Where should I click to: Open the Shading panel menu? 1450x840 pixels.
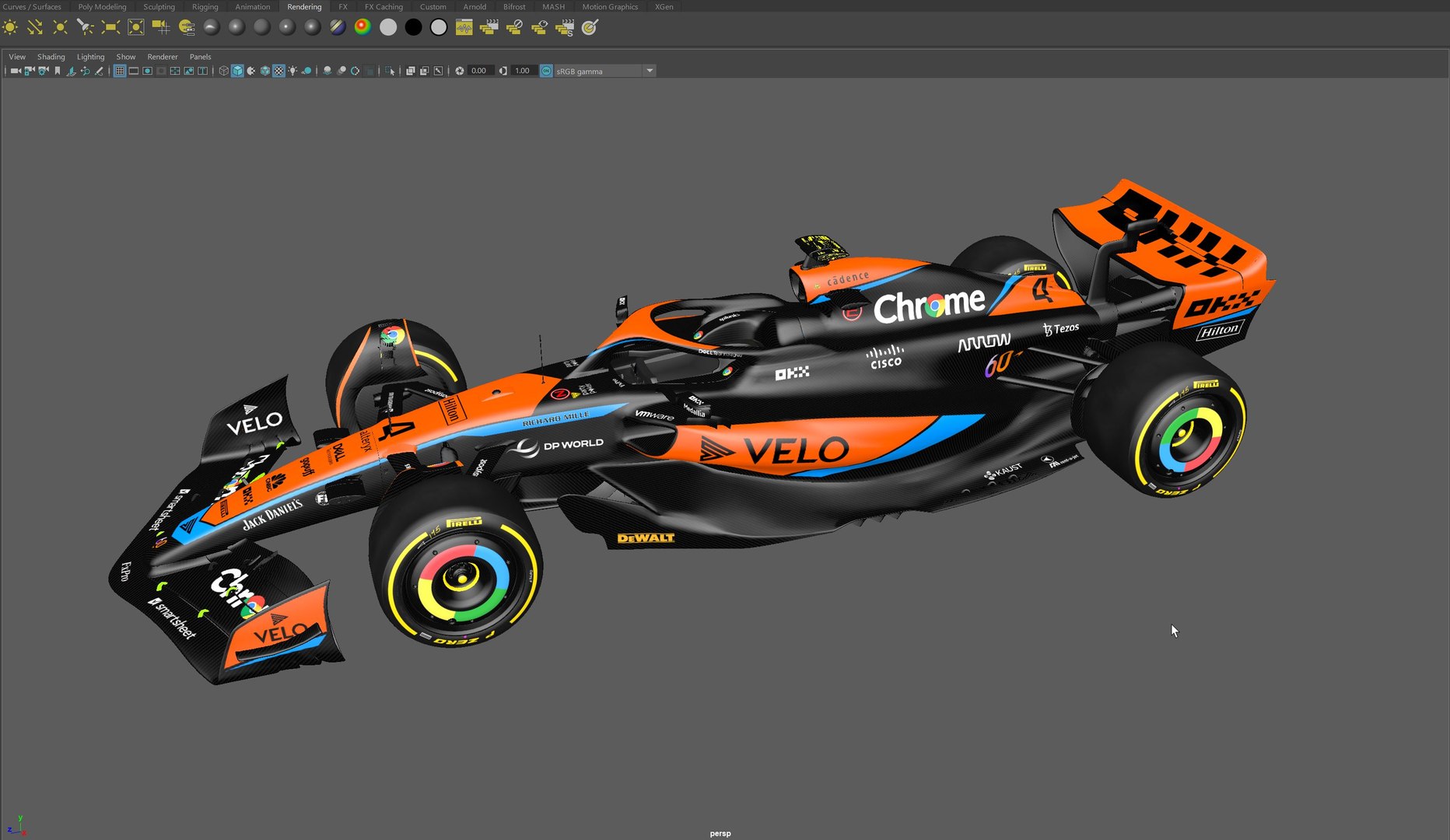click(x=51, y=57)
